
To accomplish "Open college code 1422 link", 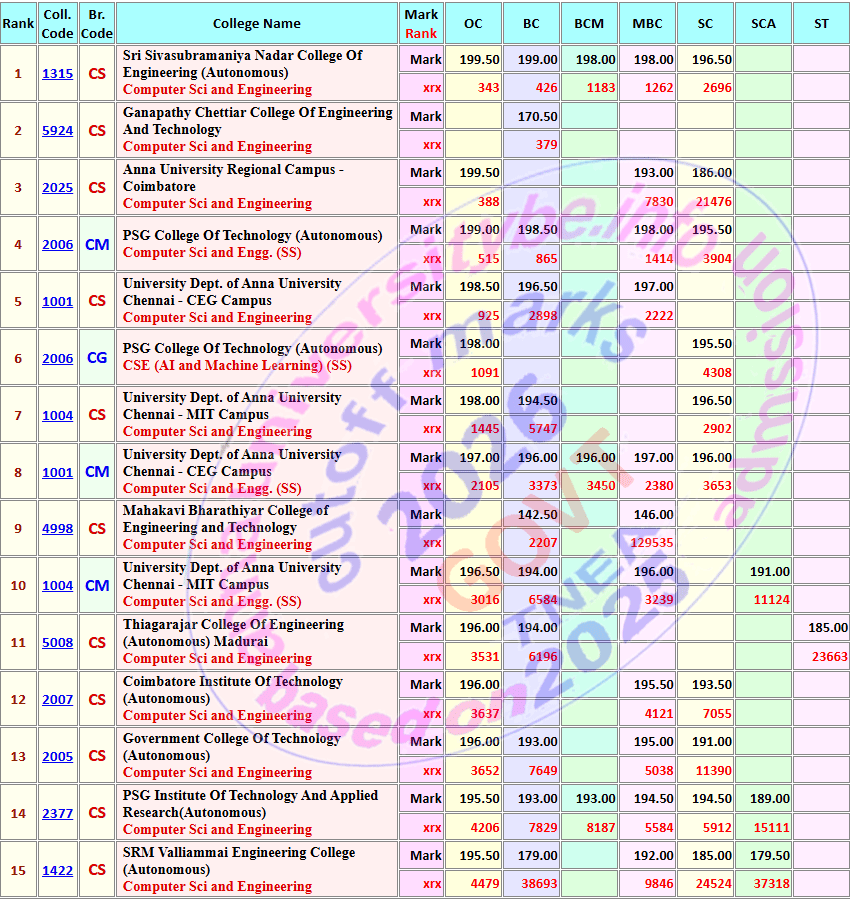I will click(x=57, y=870).
